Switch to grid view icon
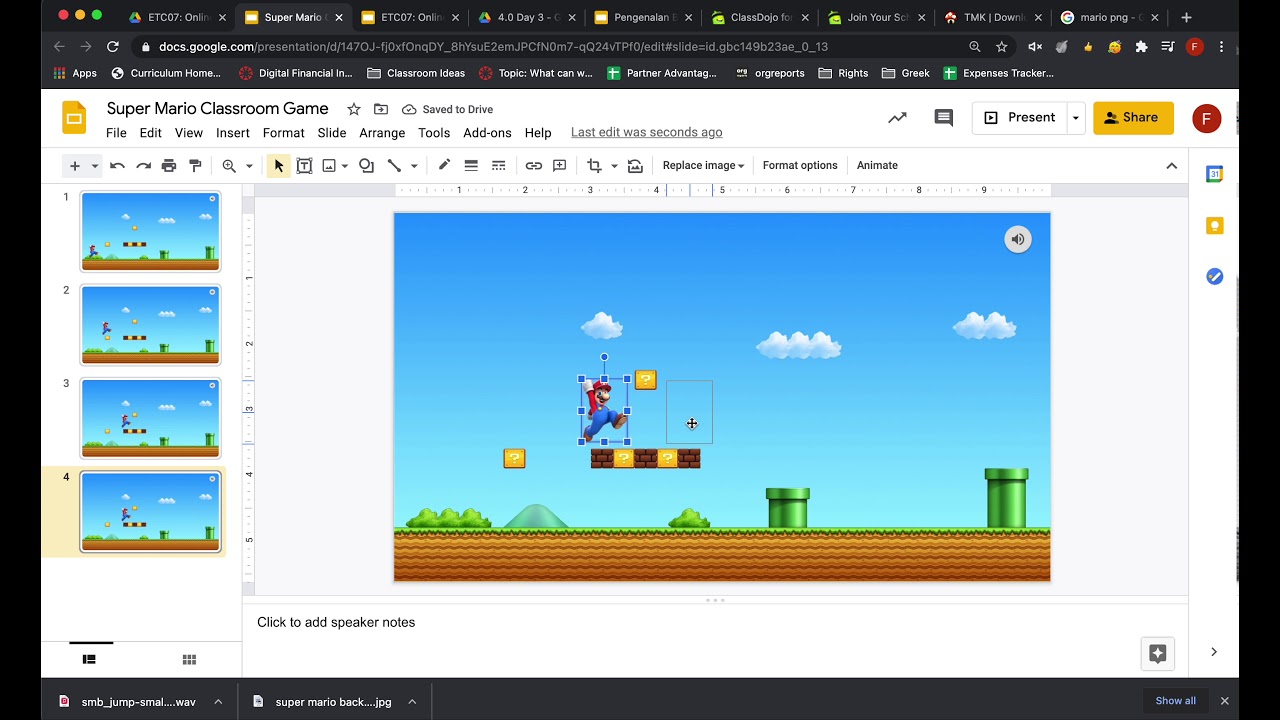Screen dimensions: 1280x720 (x=189, y=659)
